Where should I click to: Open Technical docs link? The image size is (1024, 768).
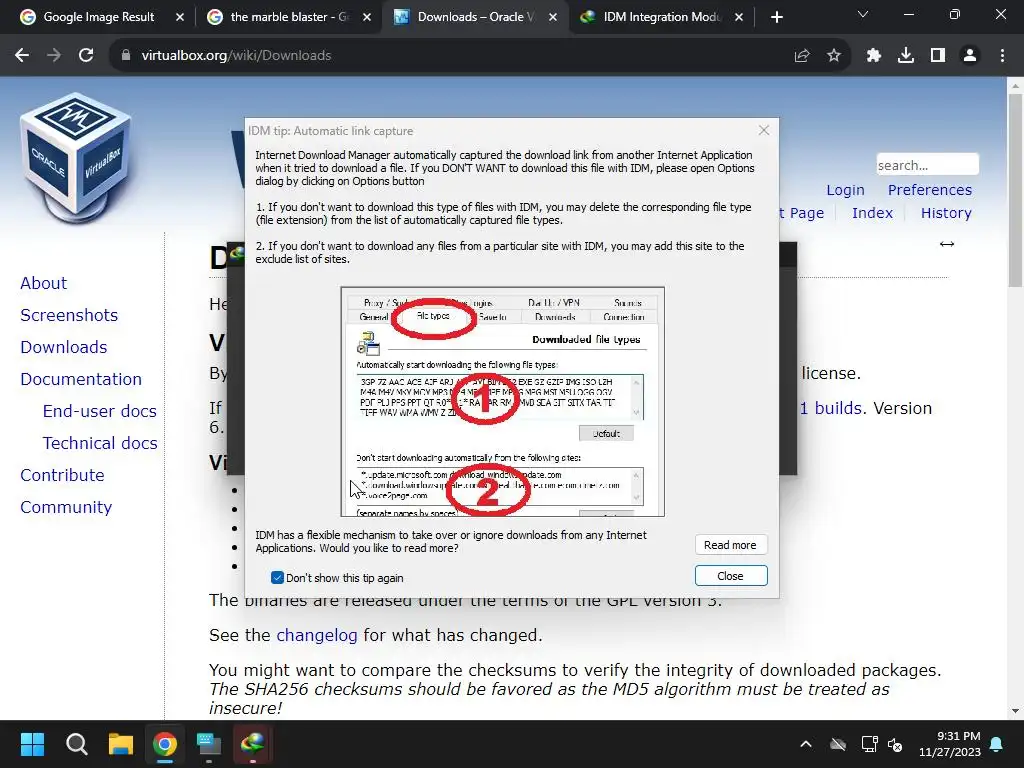click(99, 443)
